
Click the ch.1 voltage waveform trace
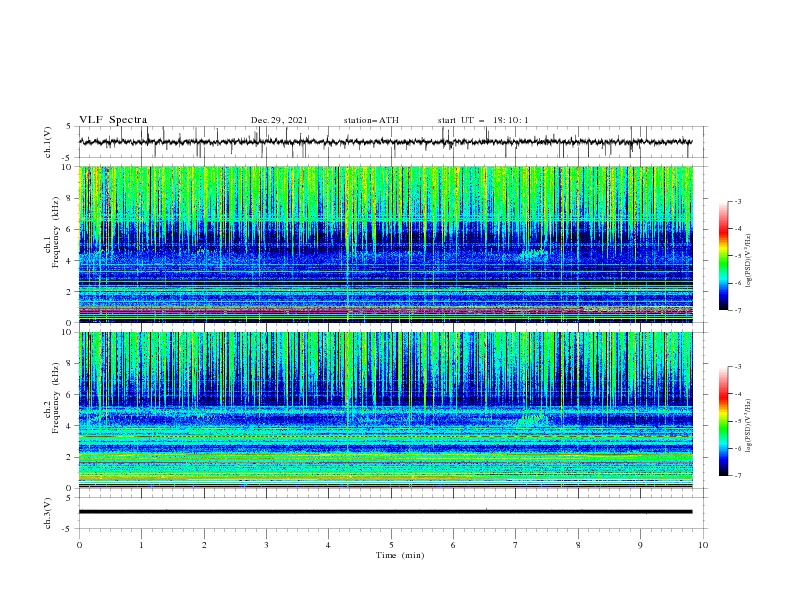pyautogui.click(x=385, y=142)
